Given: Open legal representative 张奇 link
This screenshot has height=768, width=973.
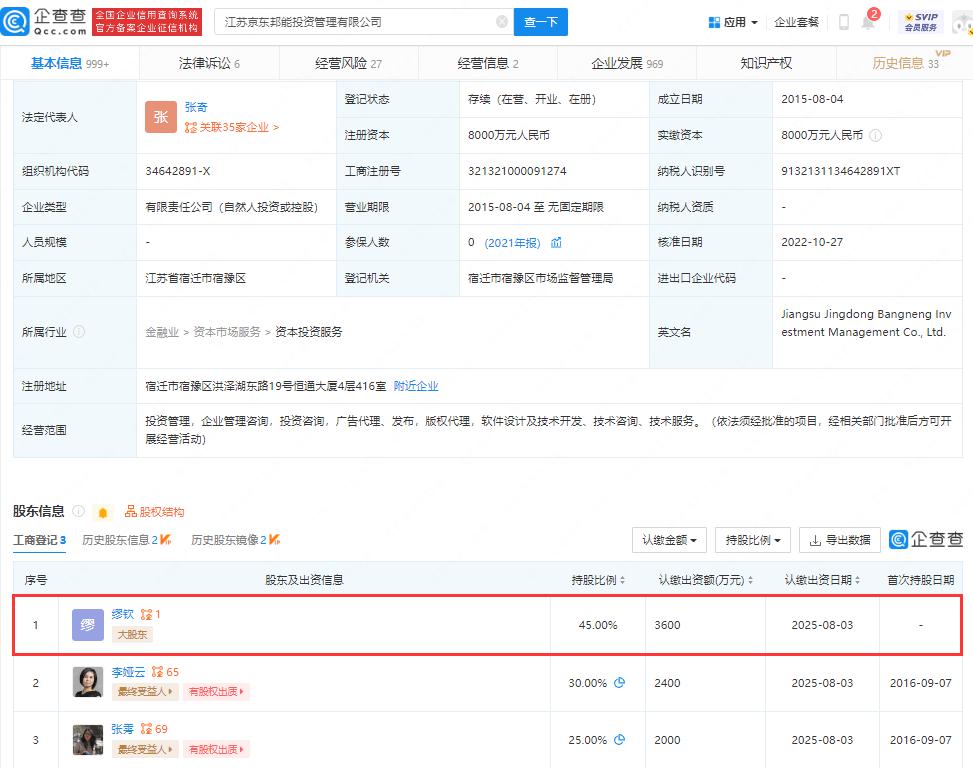Looking at the screenshot, I should [196, 107].
